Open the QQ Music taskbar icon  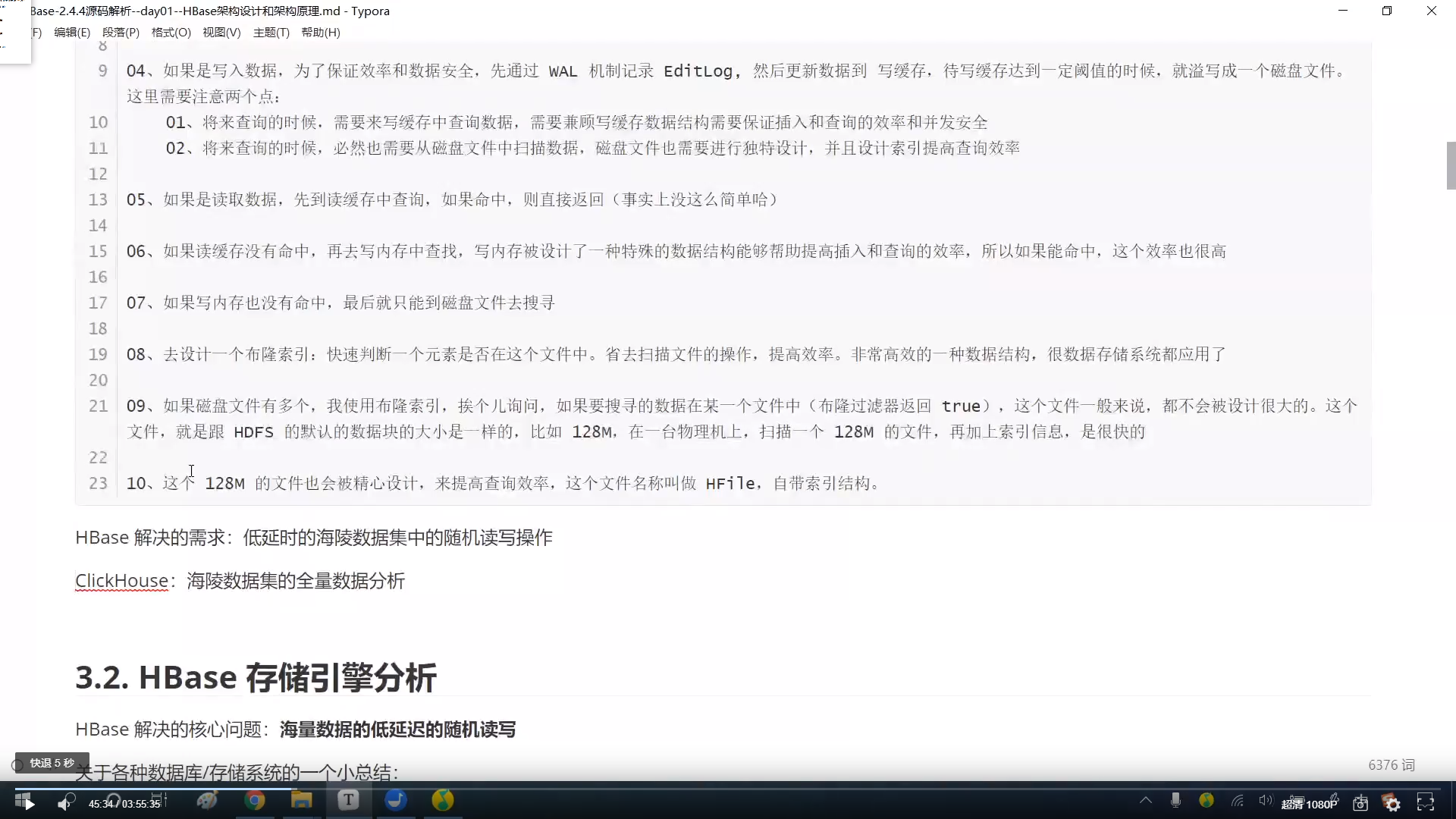(x=443, y=800)
